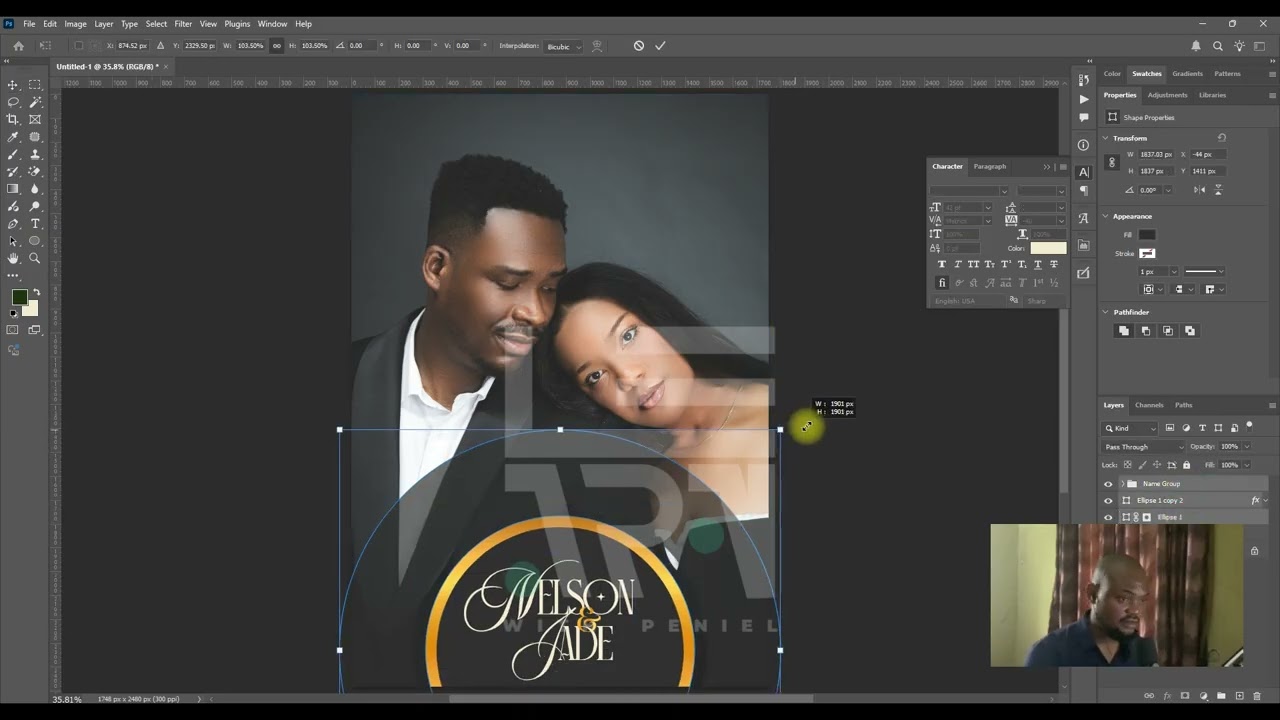Switch to the Paths tab
The height and width of the screenshot is (720, 1280).
tap(1184, 405)
